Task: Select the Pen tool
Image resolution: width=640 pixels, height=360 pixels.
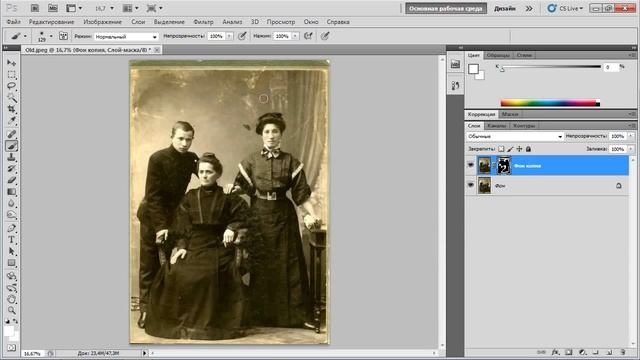Action: tap(11, 228)
